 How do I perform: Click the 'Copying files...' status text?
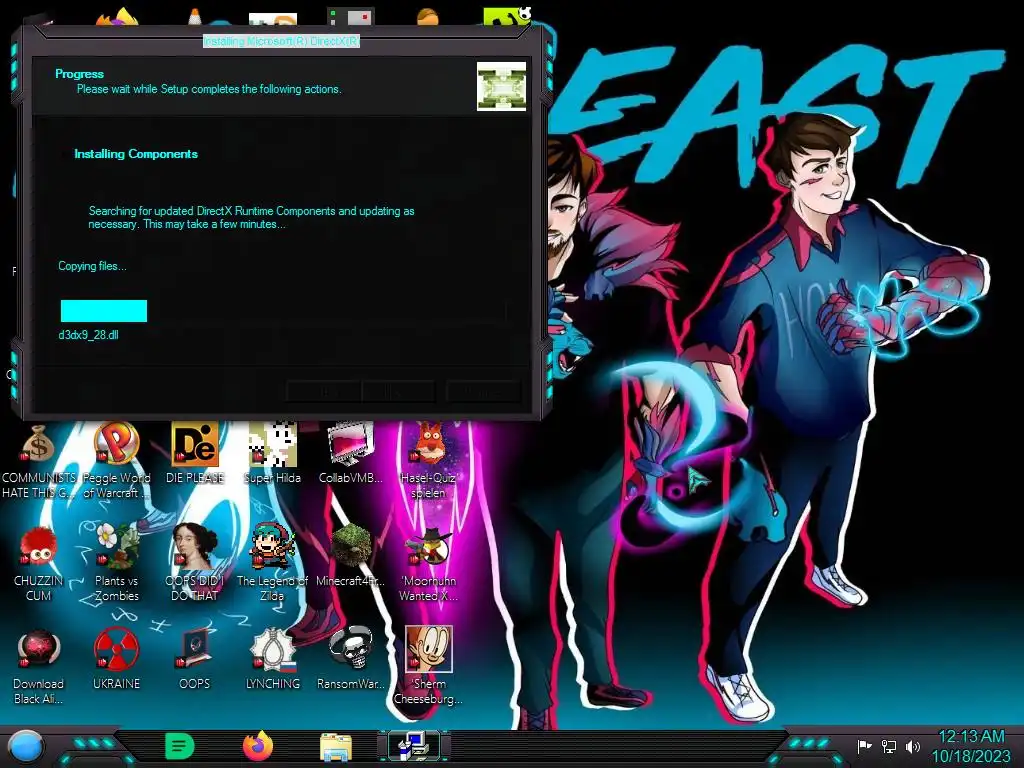coord(92,266)
